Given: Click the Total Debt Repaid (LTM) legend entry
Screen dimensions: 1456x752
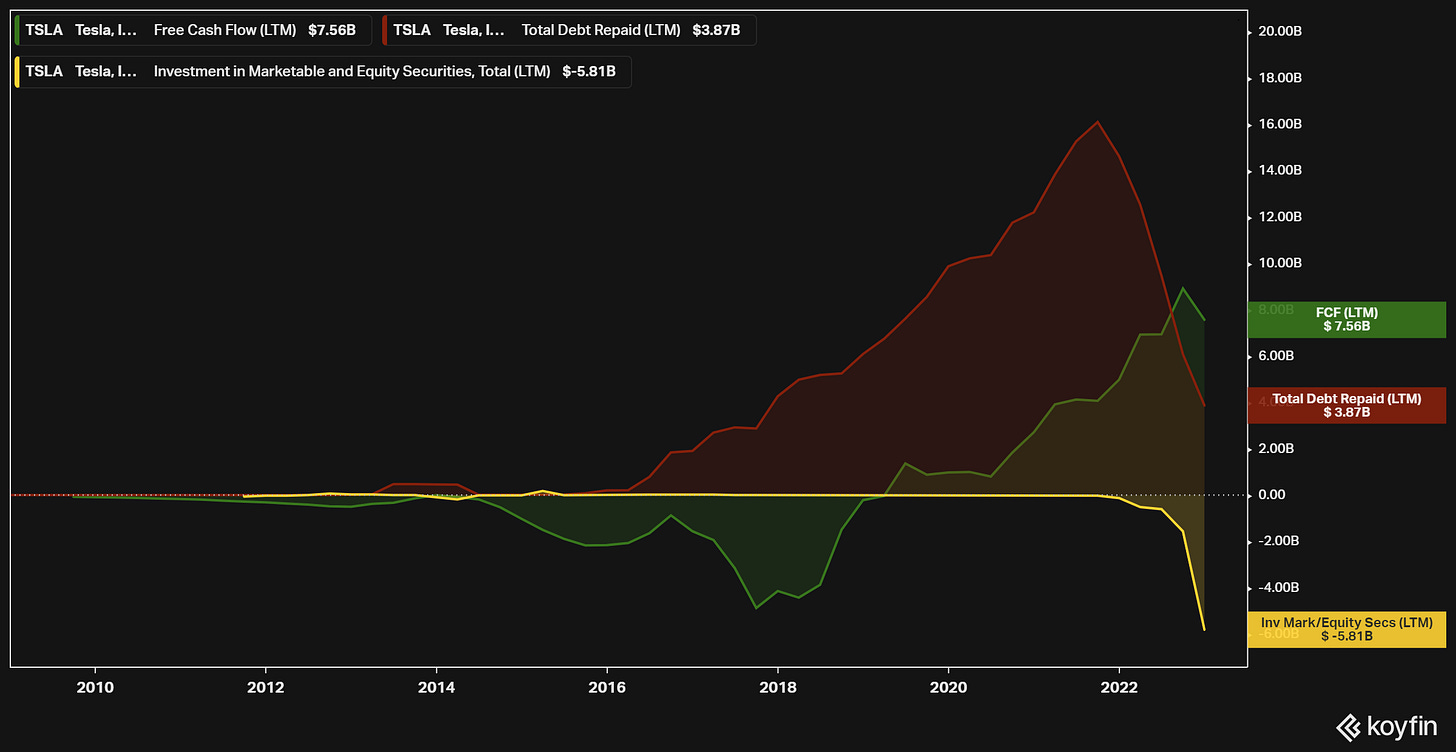Looking at the screenshot, I should (569, 30).
